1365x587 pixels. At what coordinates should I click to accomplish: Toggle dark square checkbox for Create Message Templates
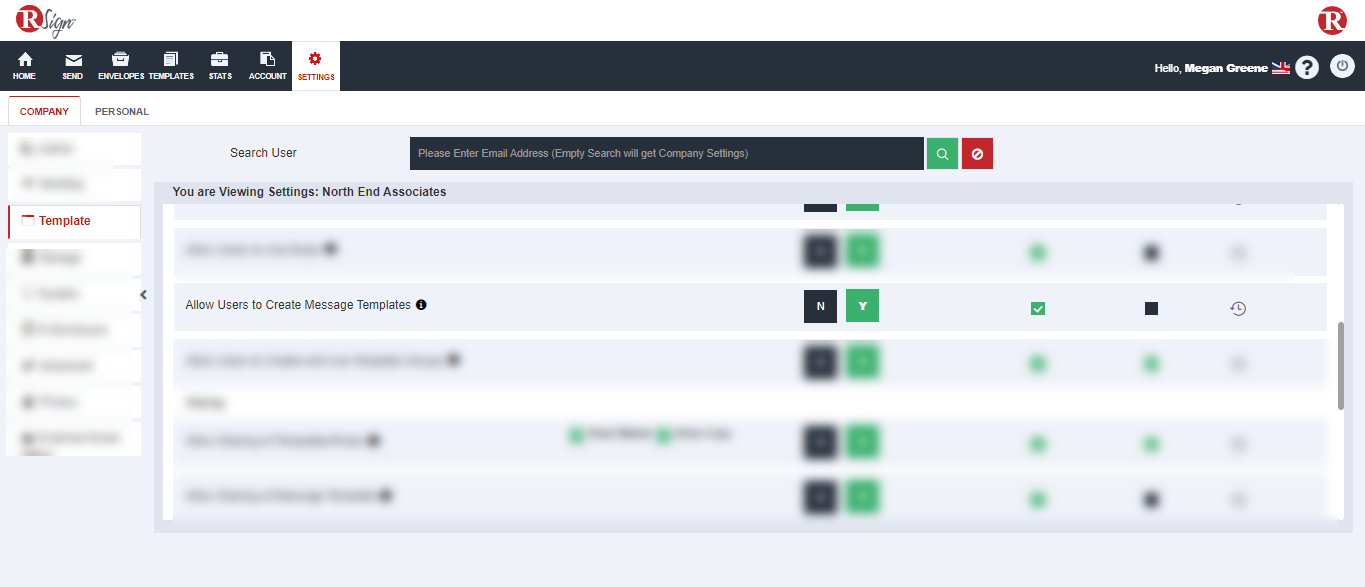(1151, 309)
